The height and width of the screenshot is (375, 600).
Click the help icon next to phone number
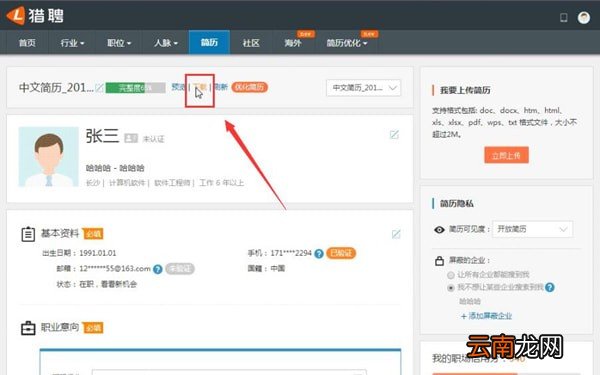[319, 253]
